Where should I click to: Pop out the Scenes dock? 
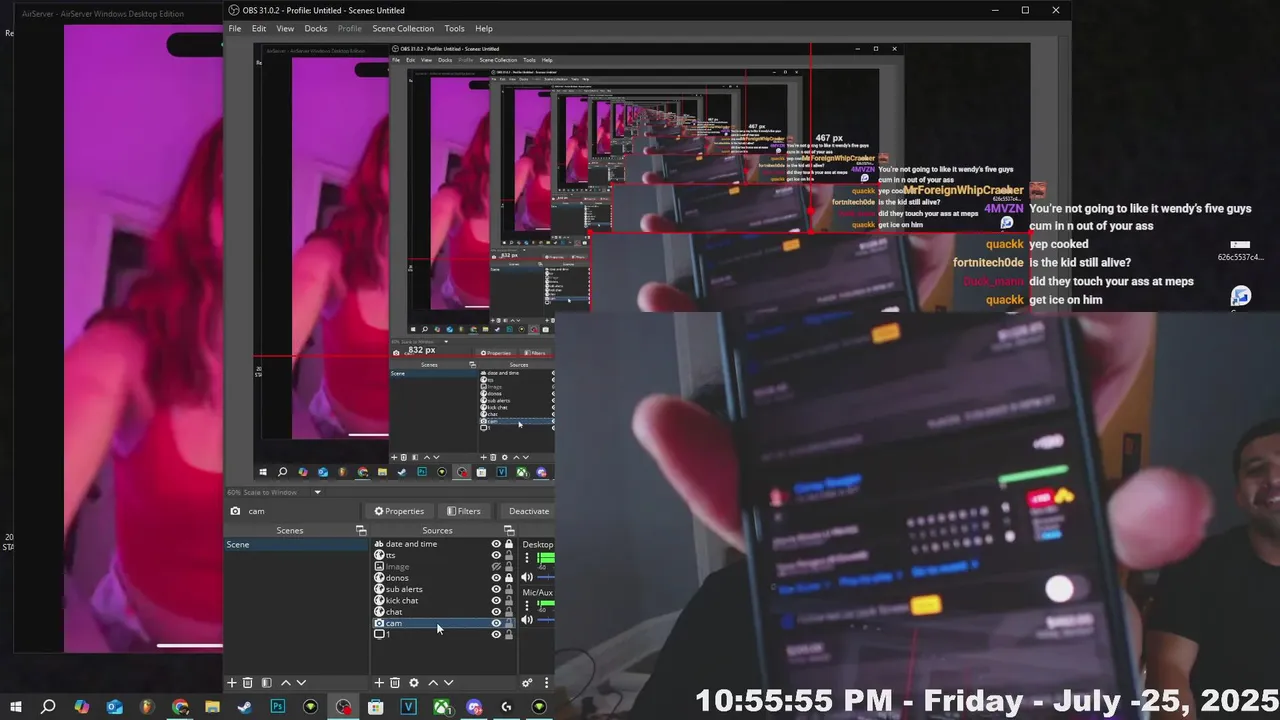tap(361, 530)
